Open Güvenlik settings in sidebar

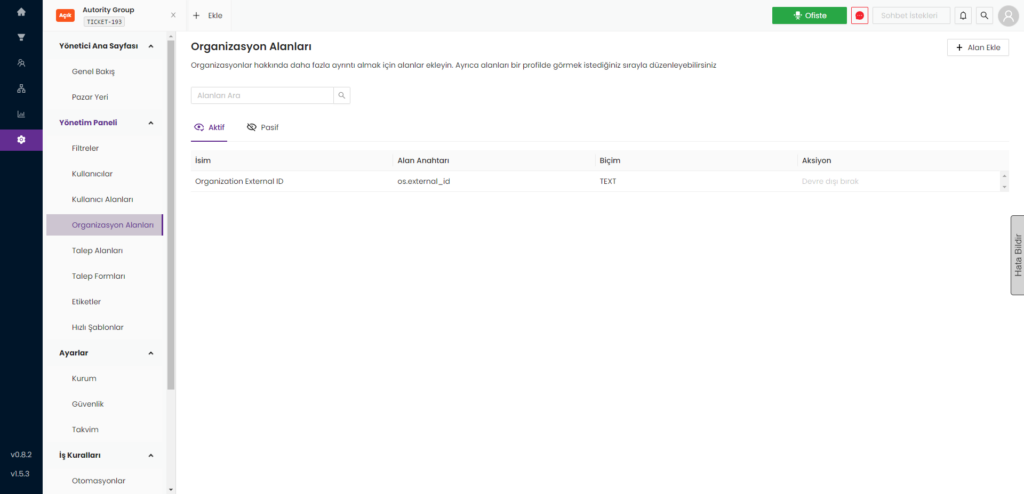click(88, 404)
